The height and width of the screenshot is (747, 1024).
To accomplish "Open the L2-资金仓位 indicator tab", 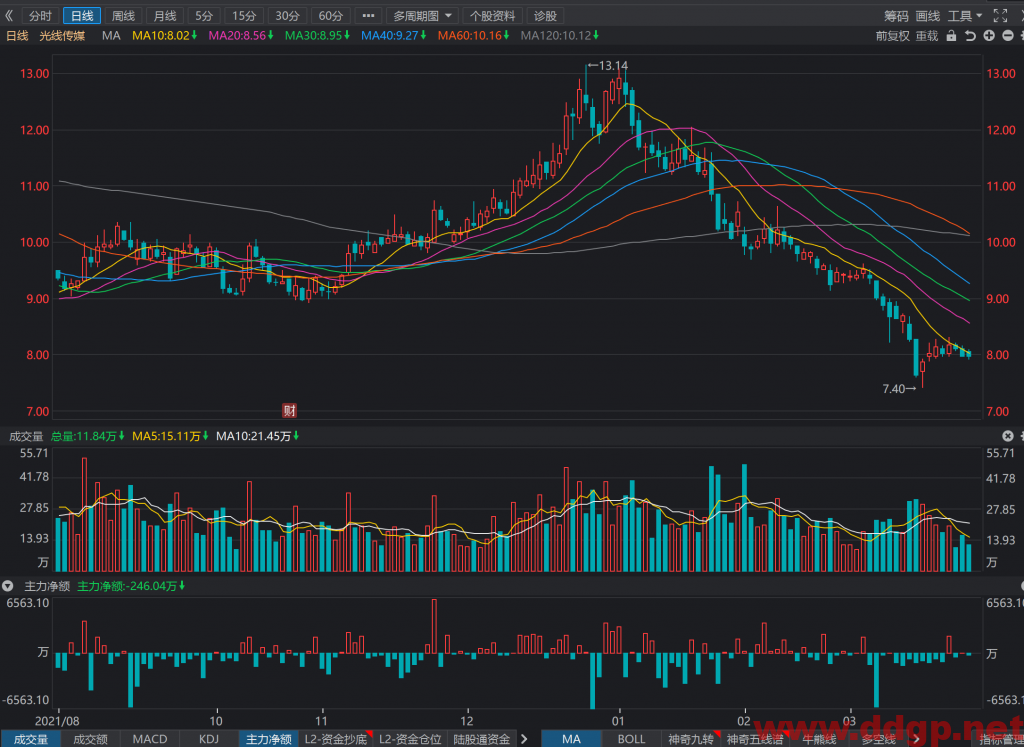I will (410, 739).
